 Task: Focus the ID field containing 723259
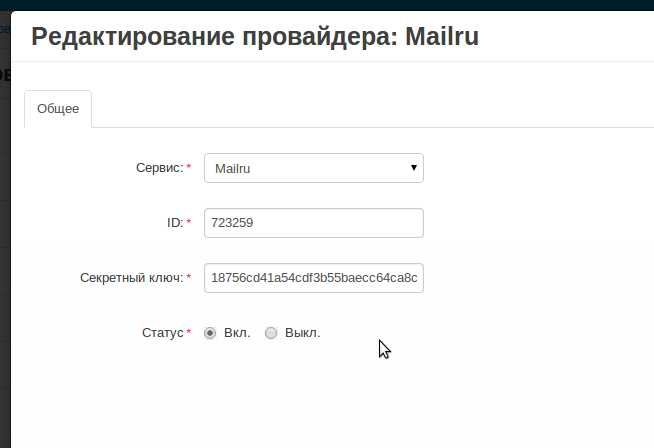[313, 223]
